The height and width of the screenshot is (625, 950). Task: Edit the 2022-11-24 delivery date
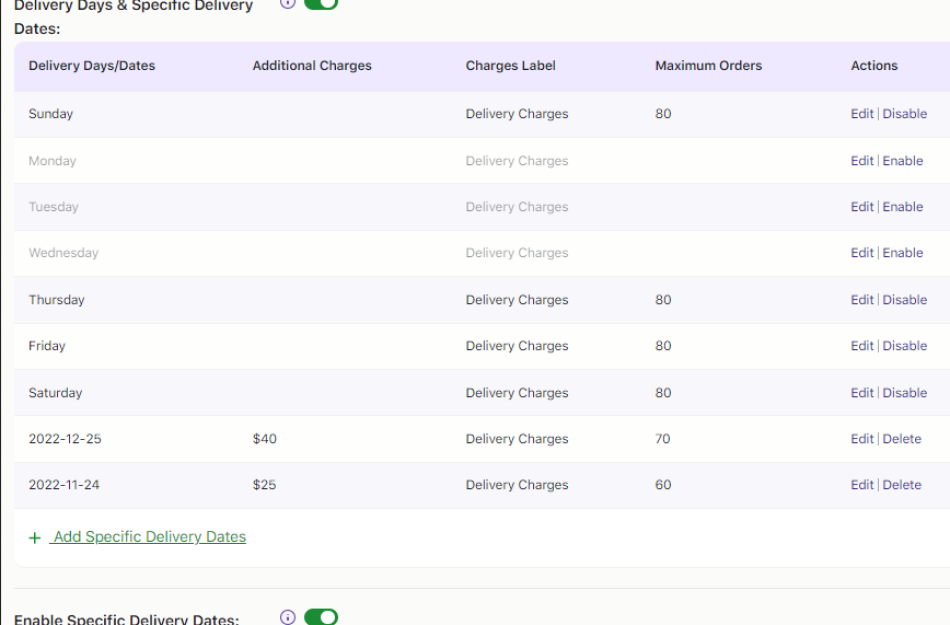[861, 484]
